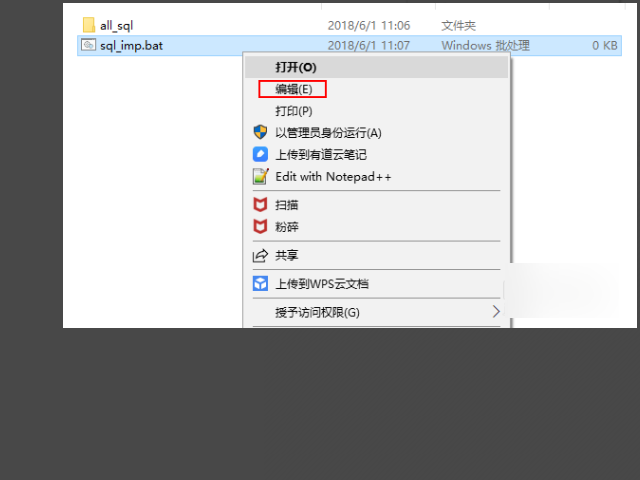Click the WPS cloud document icon
The image size is (640, 480).
[x=260, y=283]
